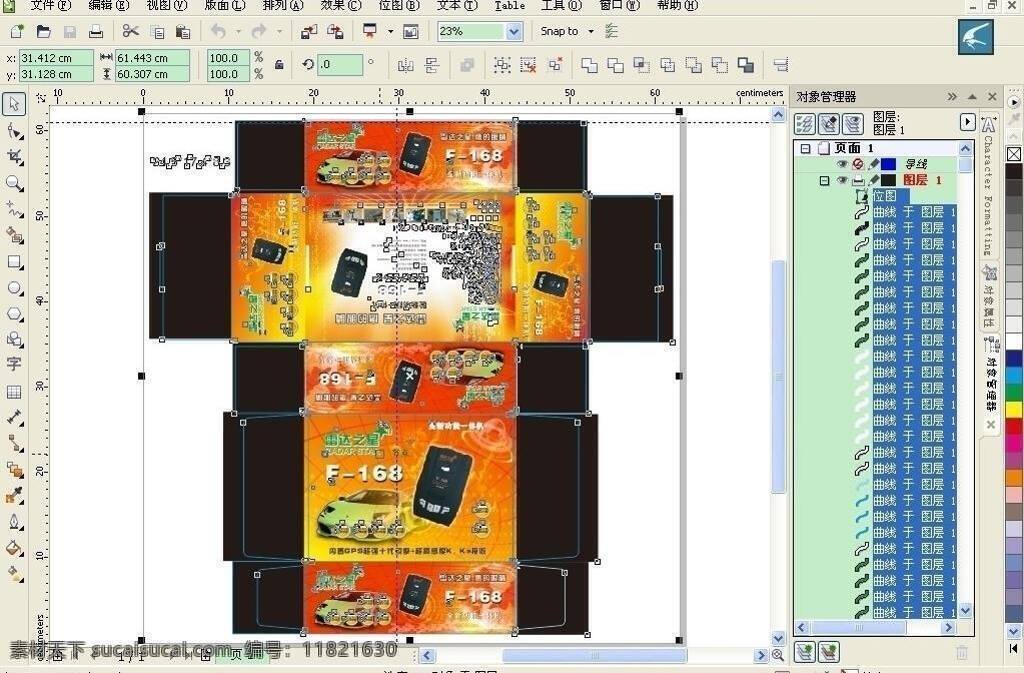This screenshot has height=673, width=1024.
Task: Click the 页面 1 page entry
Action: pos(854,148)
